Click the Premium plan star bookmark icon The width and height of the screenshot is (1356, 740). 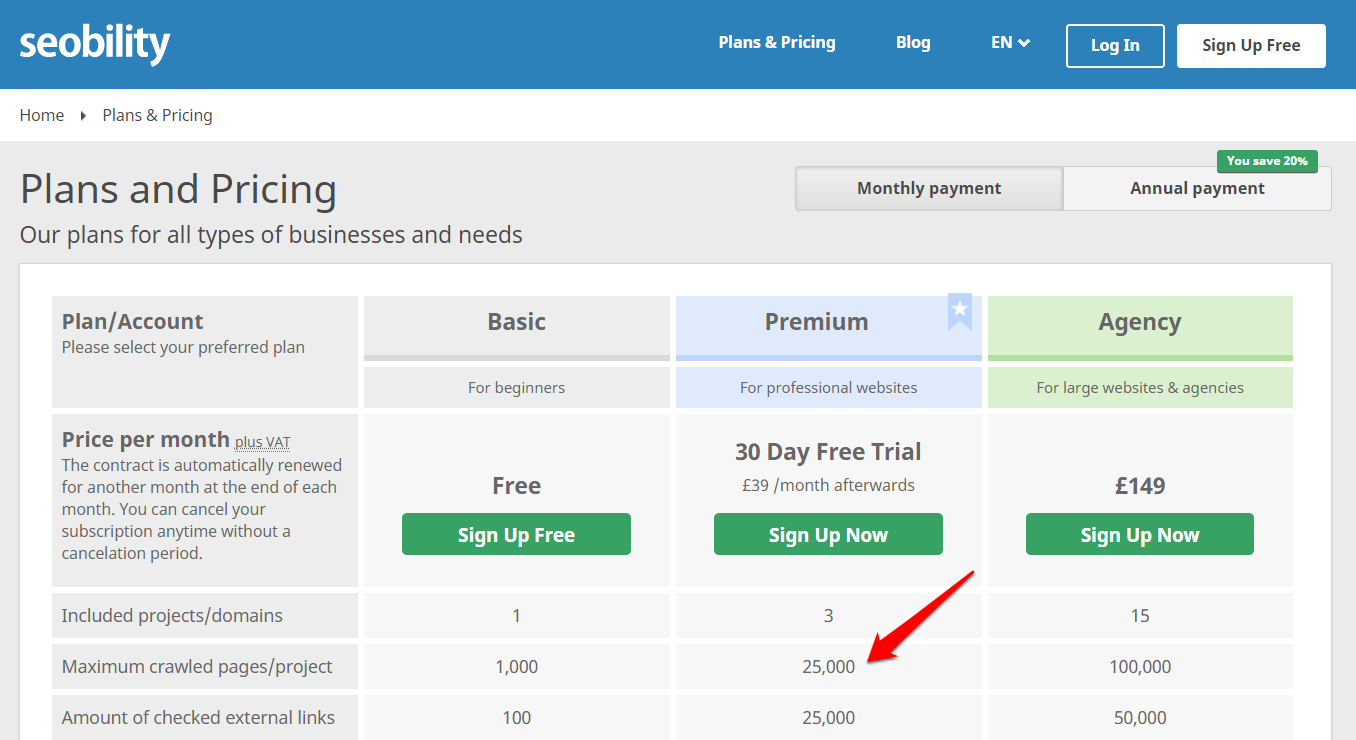point(960,312)
